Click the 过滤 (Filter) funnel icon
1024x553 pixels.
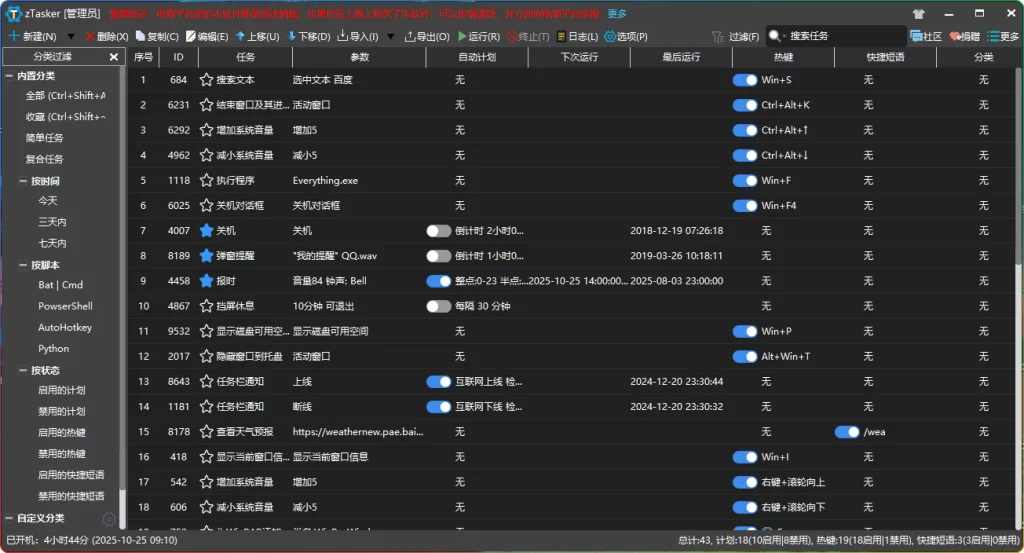tap(718, 36)
